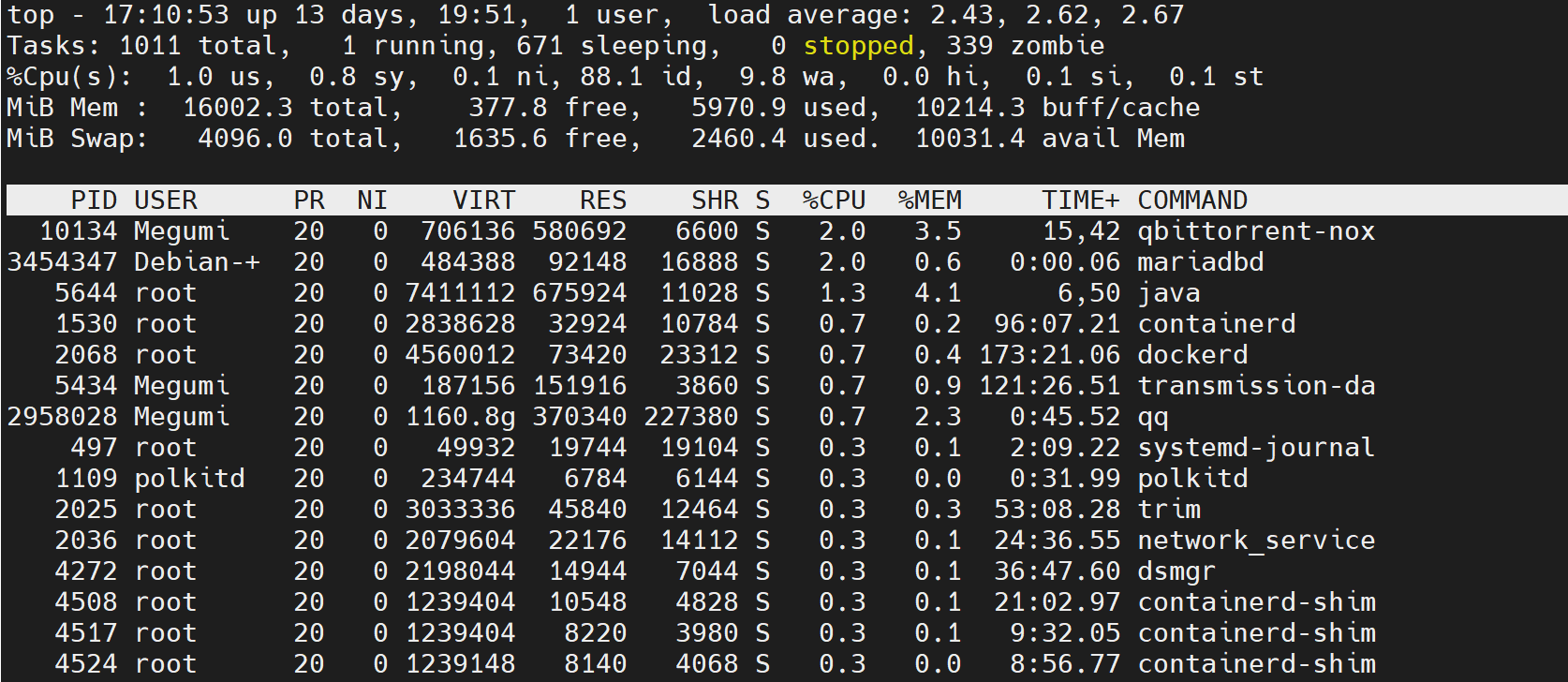Select the 580692 RES value
This screenshot has height=682, width=1568.
(x=580, y=231)
